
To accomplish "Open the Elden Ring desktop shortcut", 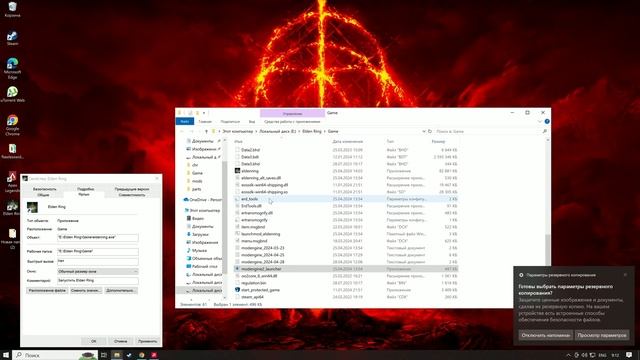I will [x=11, y=208].
